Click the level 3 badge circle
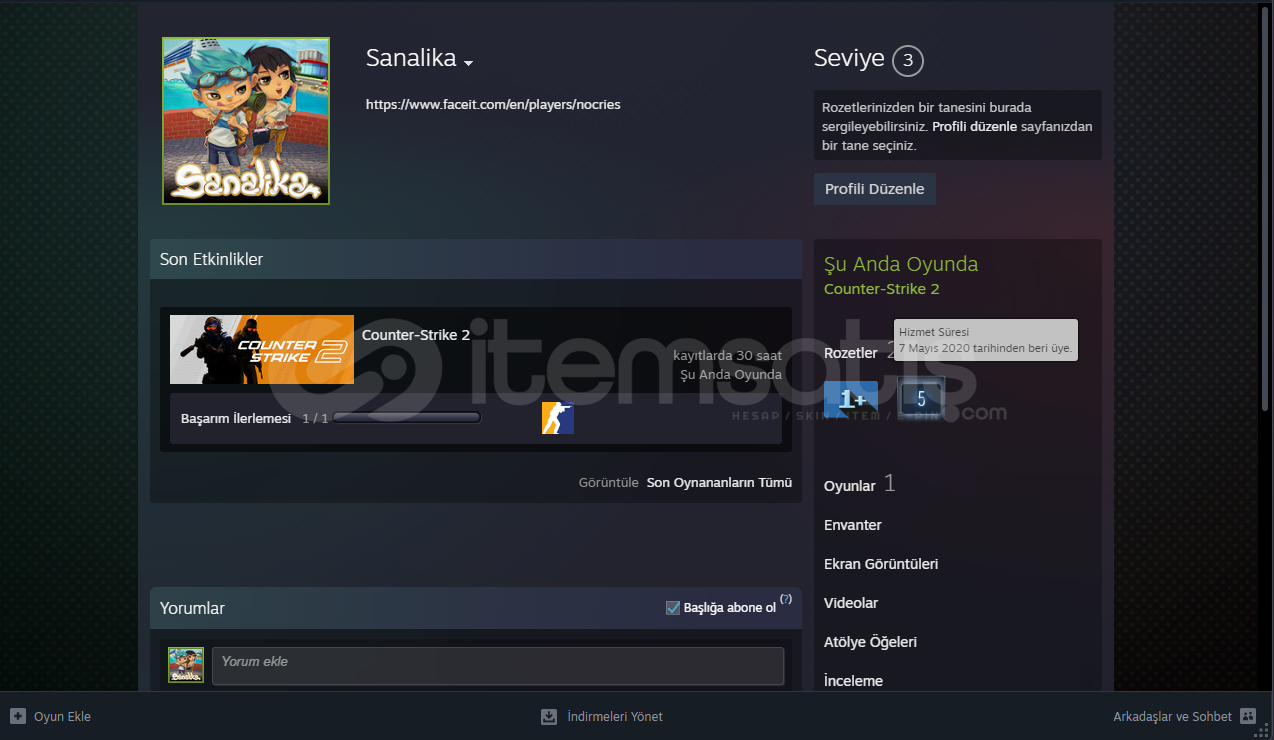Viewport: 1274px width, 740px height. 907,61
